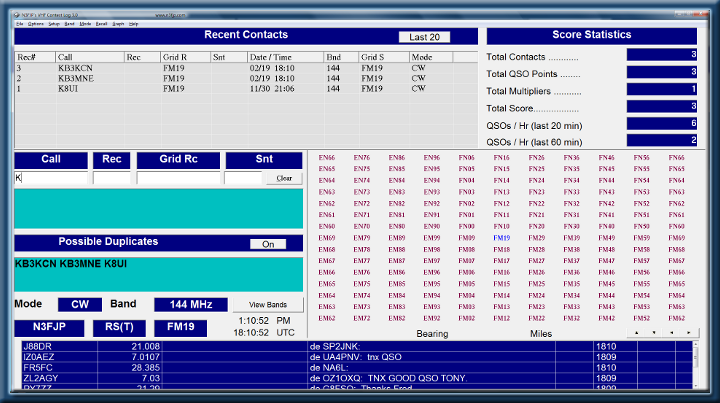This screenshot has height=403, width=720.
Task: Click the FM18 grid square
Action: (501, 249)
